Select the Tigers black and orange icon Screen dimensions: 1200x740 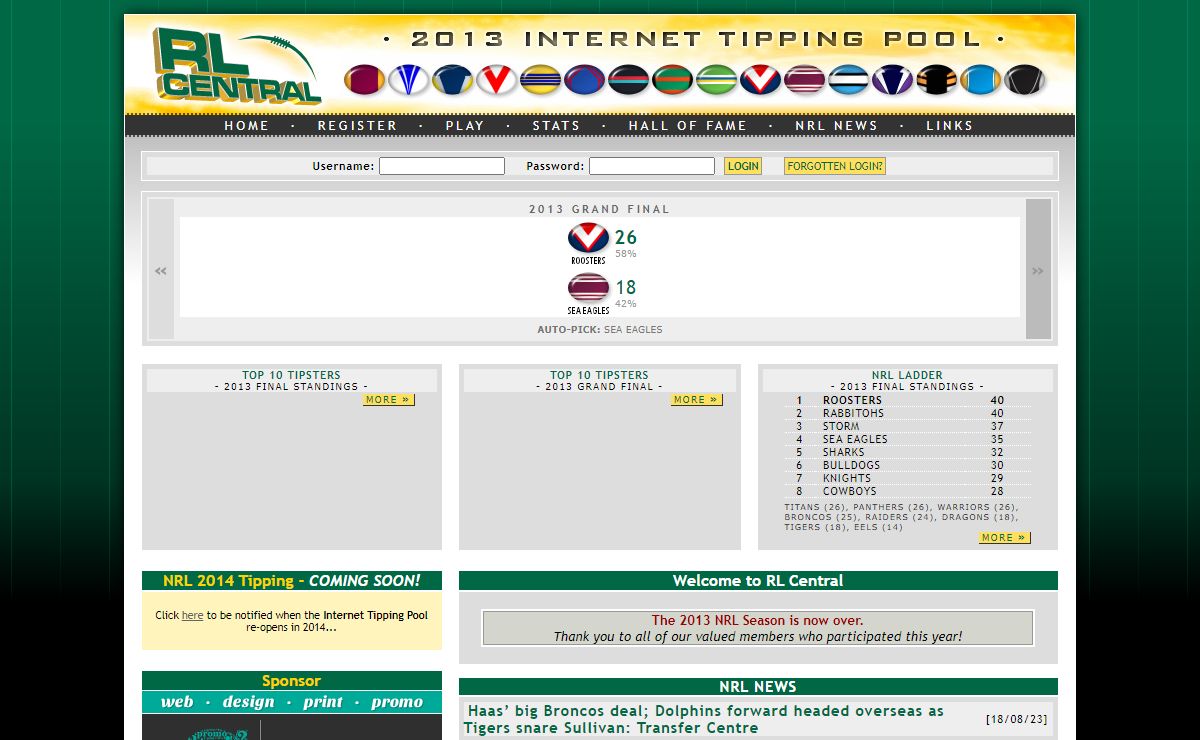[x=937, y=80]
